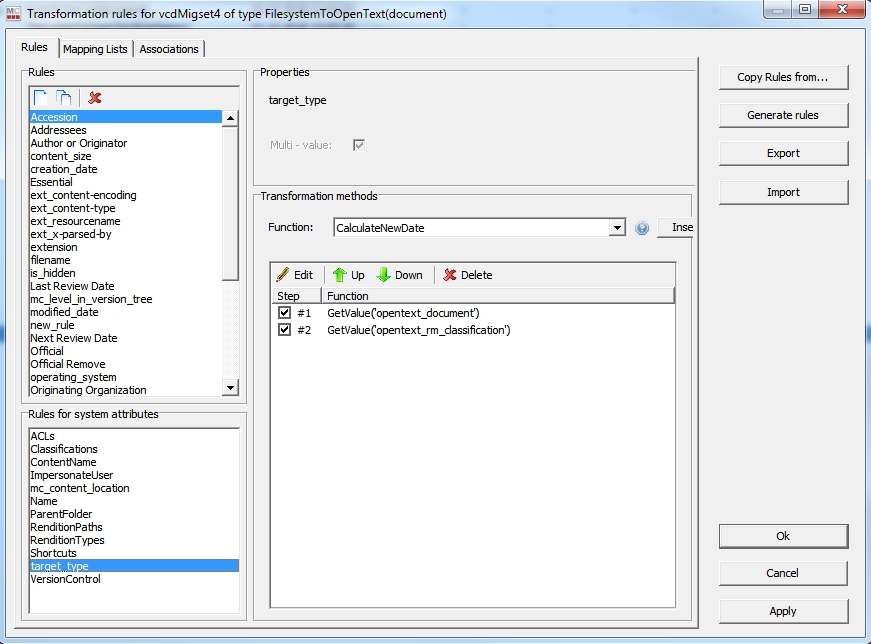Open function help via blue question icon
Viewport: 871px width, 644px height.
[x=642, y=228]
